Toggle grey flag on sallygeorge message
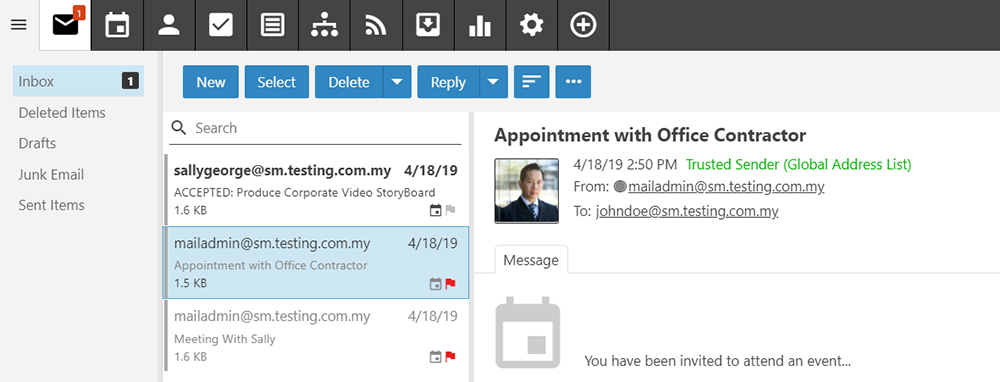The width and height of the screenshot is (1000, 382). 450,210
